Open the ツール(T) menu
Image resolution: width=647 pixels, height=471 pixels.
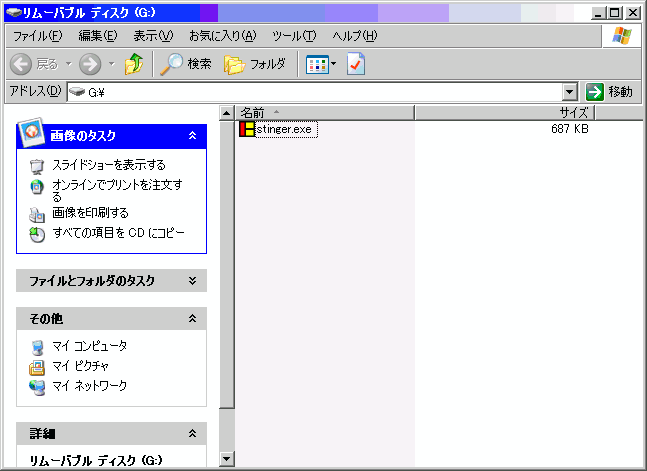click(x=294, y=36)
